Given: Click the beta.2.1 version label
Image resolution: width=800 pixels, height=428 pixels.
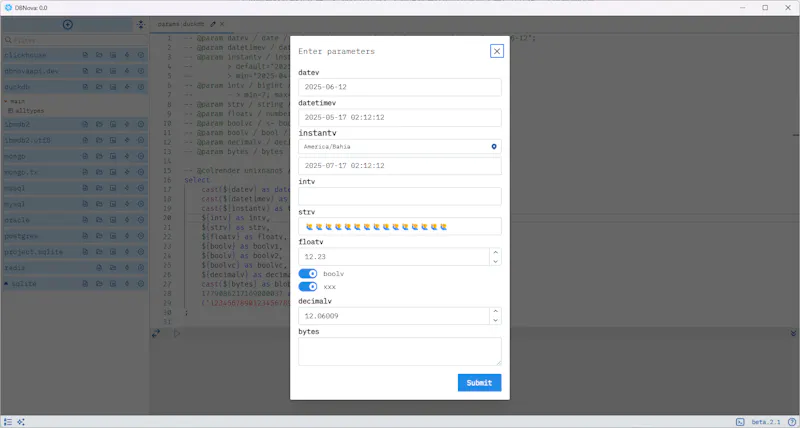Looking at the screenshot, I should [x=766, y=422].
